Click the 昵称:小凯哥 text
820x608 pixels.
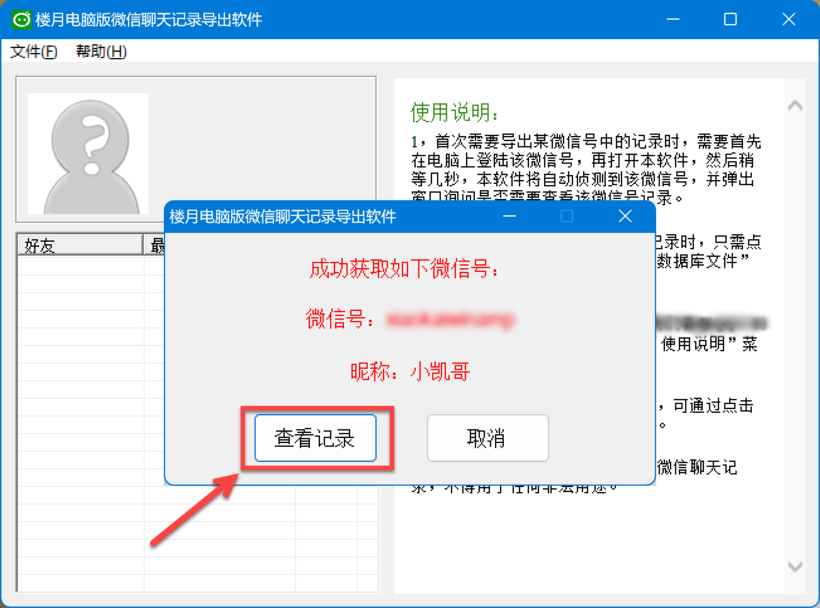coord(410,372)
